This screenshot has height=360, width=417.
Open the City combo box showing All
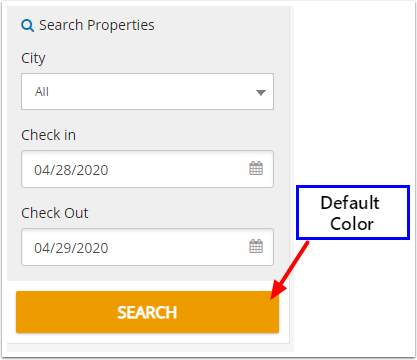[x=147, y=92]
